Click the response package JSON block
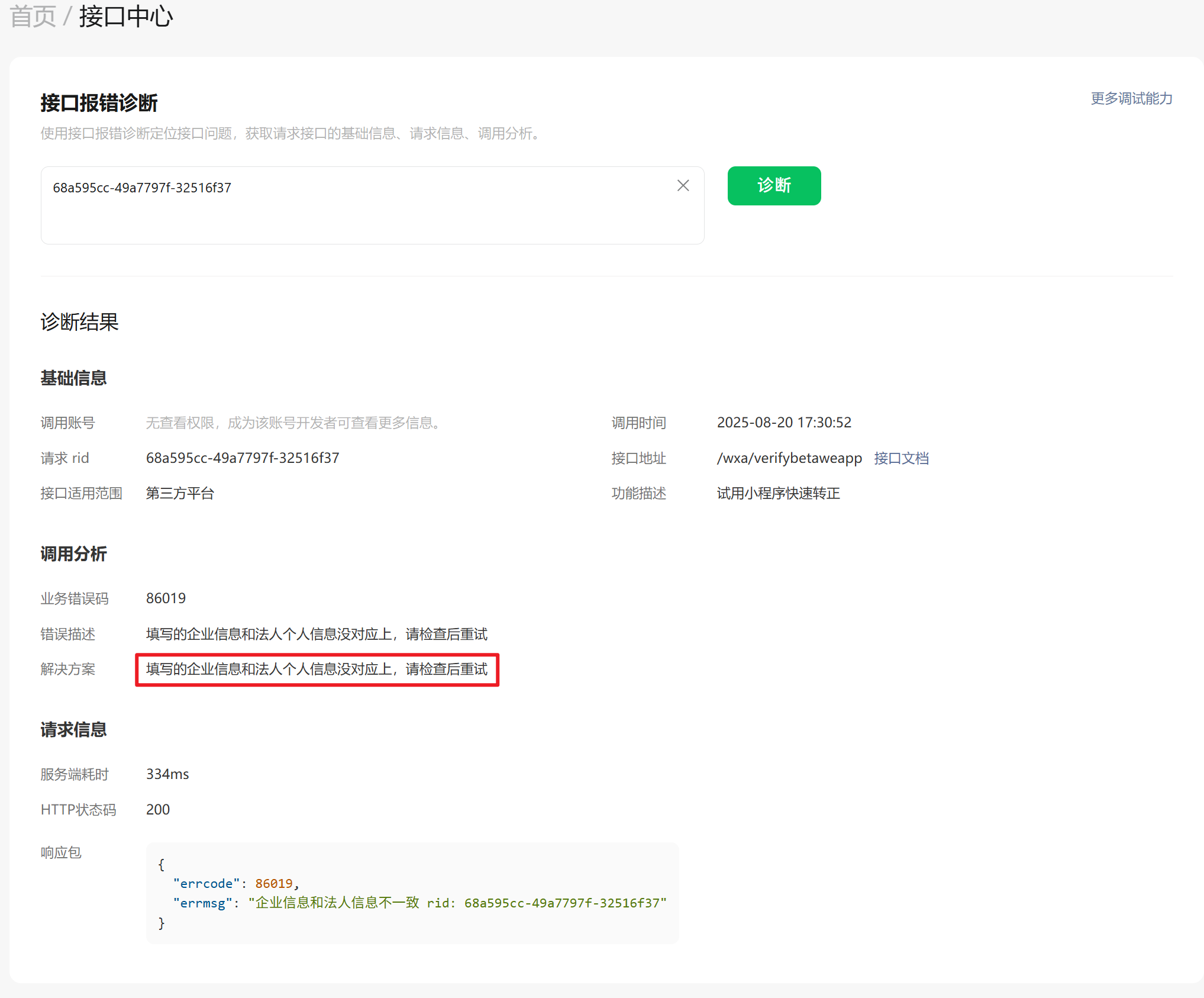 pyautogui.click(x=412, y=893)
